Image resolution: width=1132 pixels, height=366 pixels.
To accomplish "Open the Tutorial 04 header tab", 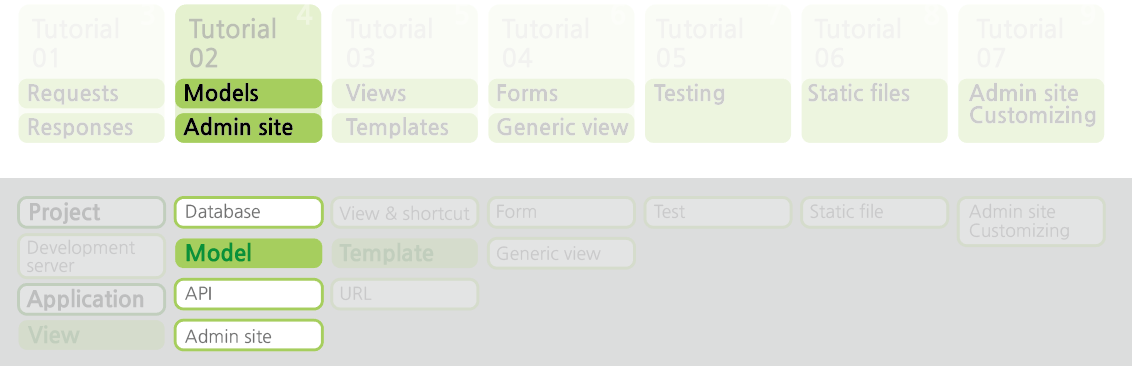I will pos(561,43).
